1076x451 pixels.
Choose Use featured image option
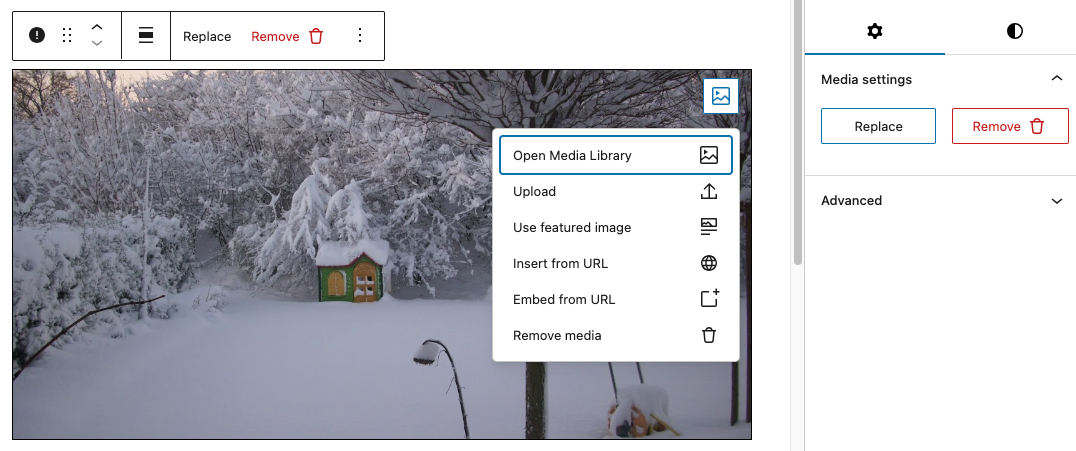coord(616,227)
